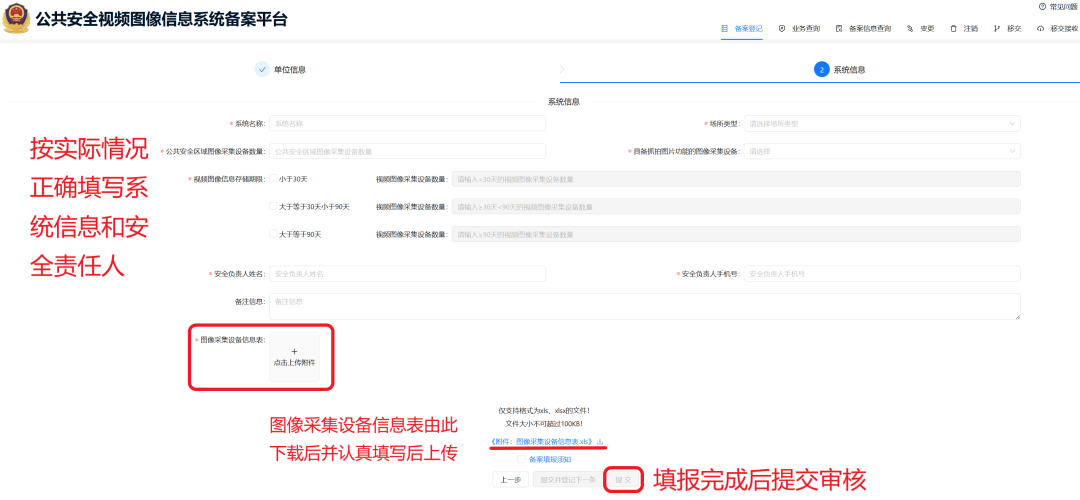The width and height of the screenshot is (1080, 500).
Task: Click the branch icon beside 移交
Action: (x=997, y=29)
